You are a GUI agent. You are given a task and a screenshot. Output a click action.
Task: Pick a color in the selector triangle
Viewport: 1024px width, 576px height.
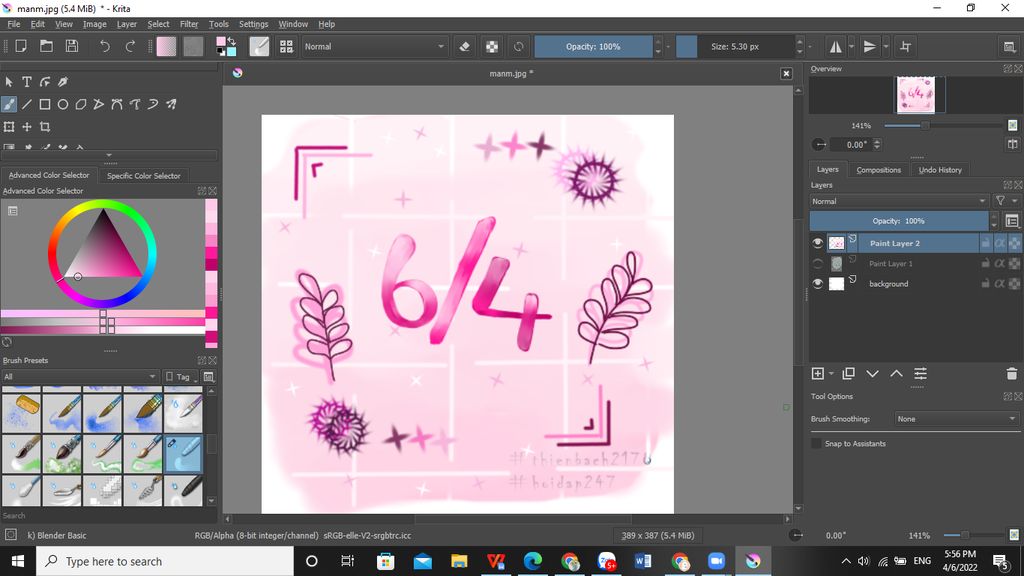click(103, 248)
